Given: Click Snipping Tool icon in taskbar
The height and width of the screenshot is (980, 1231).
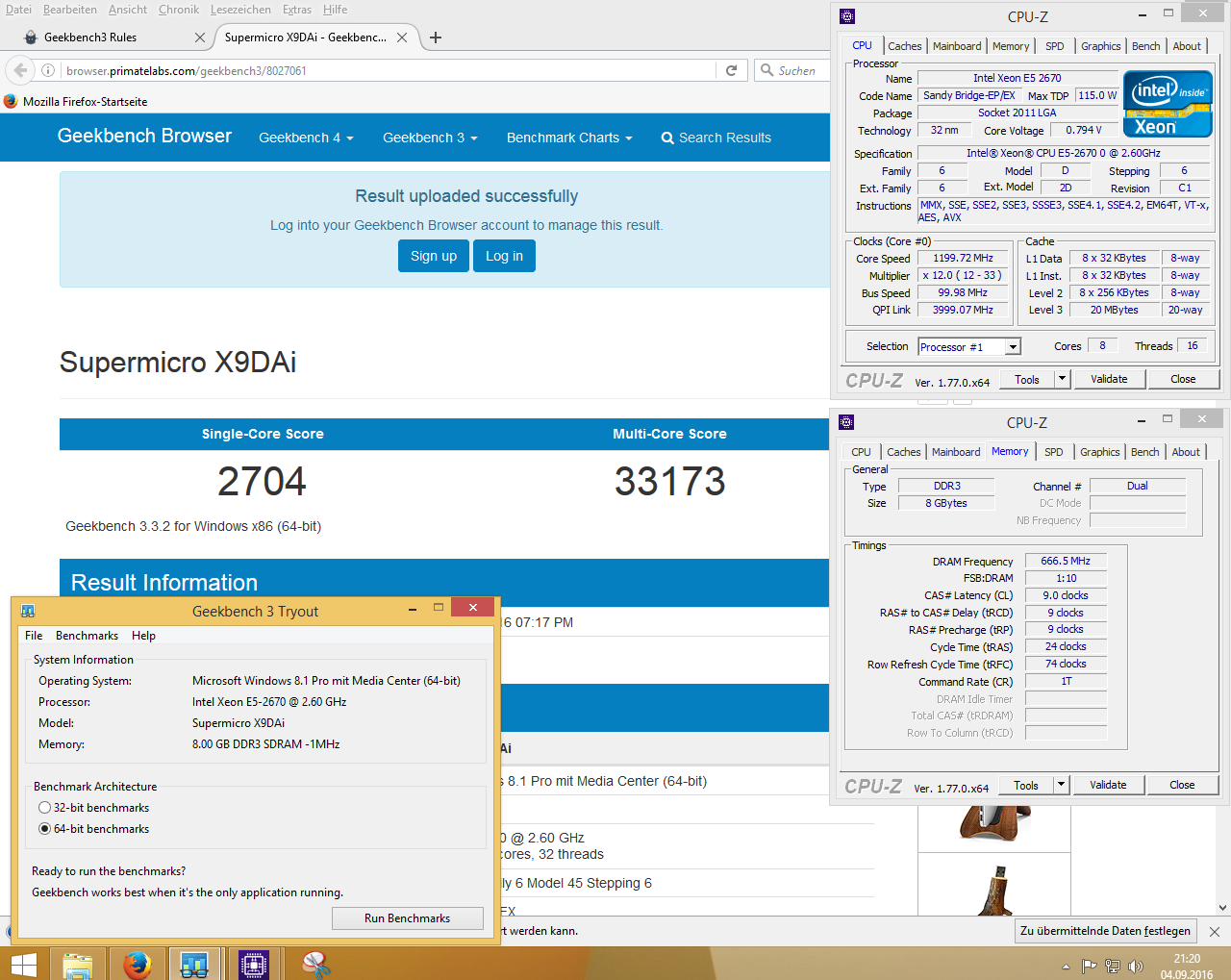Looking at the screenshot, I should click(314, 964).
